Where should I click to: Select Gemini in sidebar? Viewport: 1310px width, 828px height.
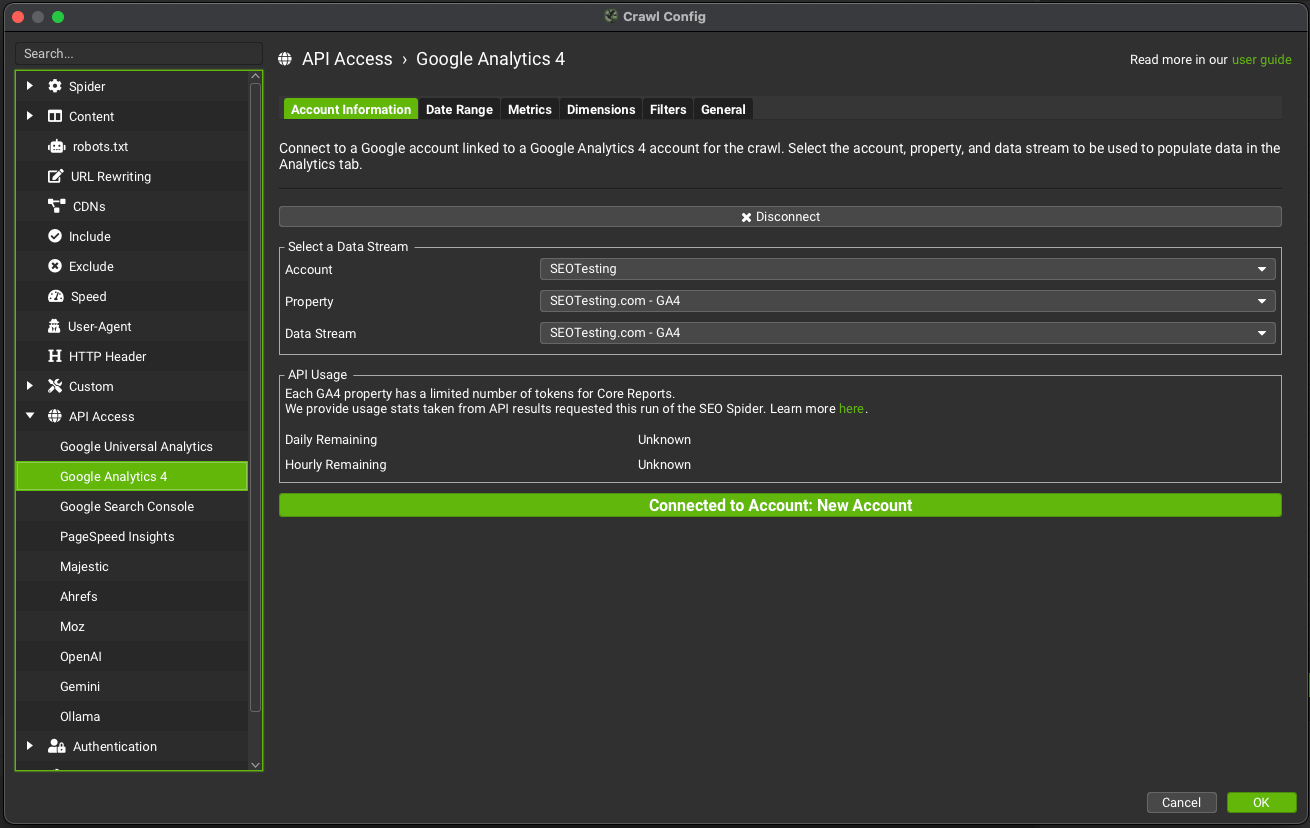coord(132,686)
